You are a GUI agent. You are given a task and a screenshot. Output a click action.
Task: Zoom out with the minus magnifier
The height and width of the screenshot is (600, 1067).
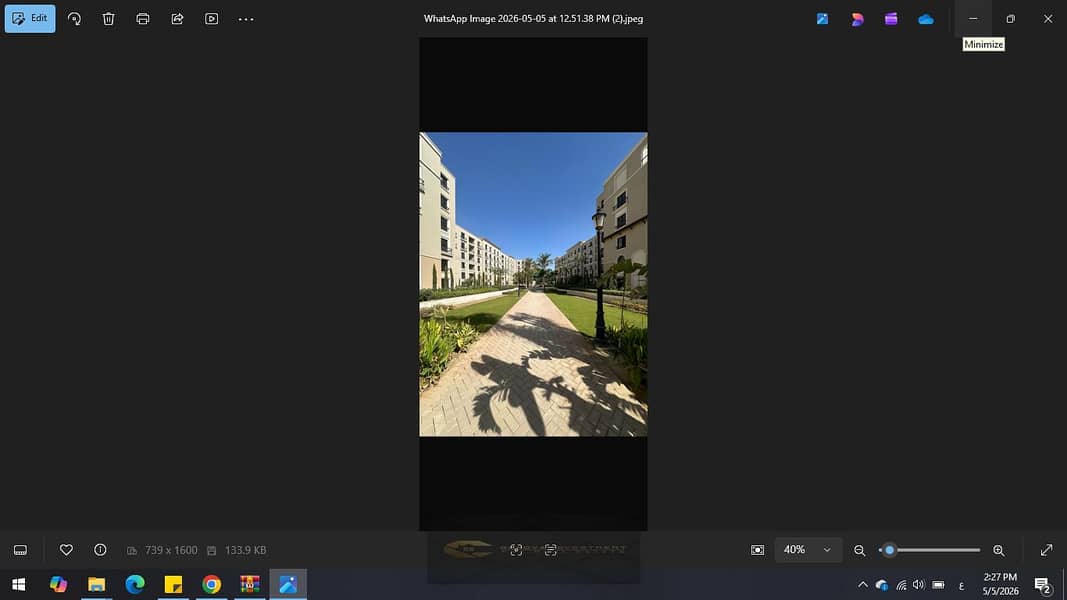[x=859, y=550]
